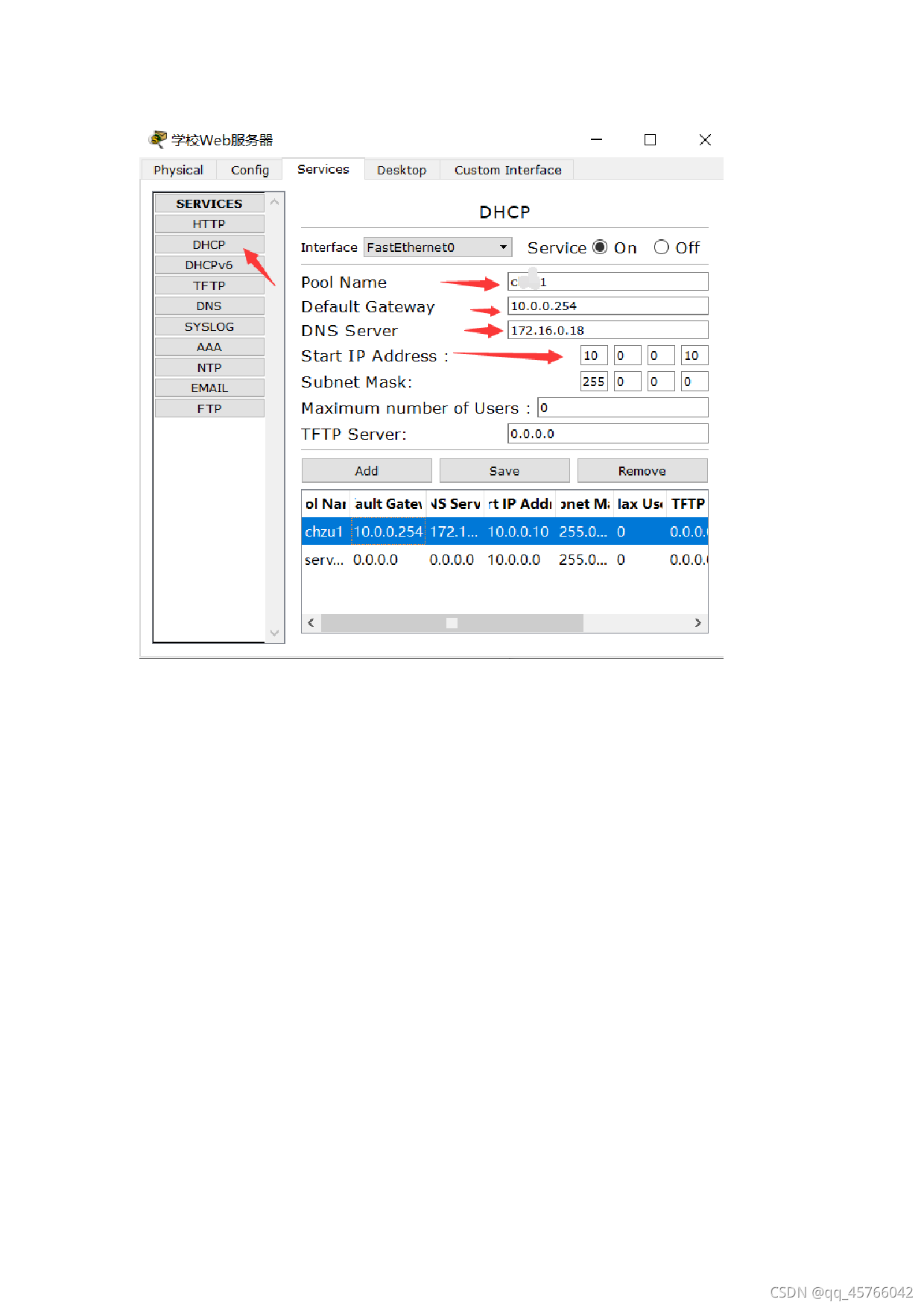Click services list scroll up arrow
This screenshot has height=1308, width=924.
274,202
